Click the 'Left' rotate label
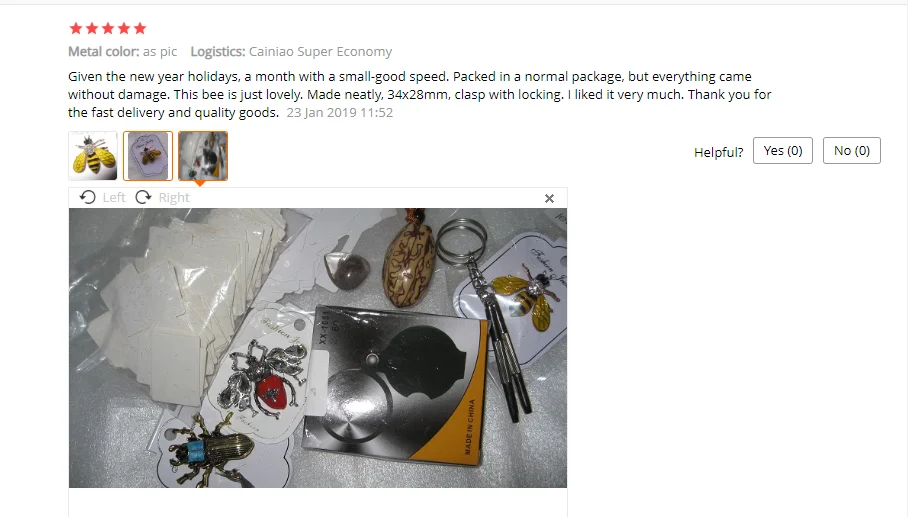The width and height of the screenshot is (908, 517). point(114,197)
